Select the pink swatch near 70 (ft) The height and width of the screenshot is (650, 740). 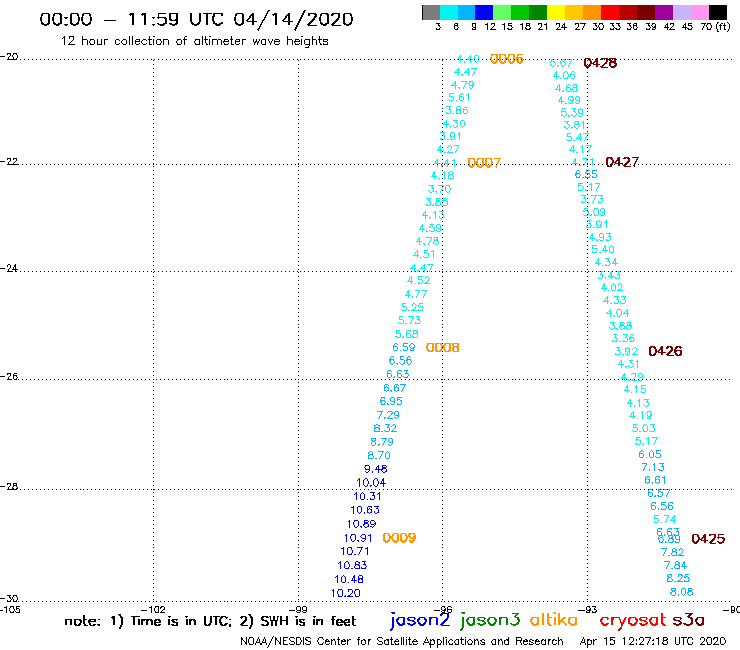[x=699, y=12]
